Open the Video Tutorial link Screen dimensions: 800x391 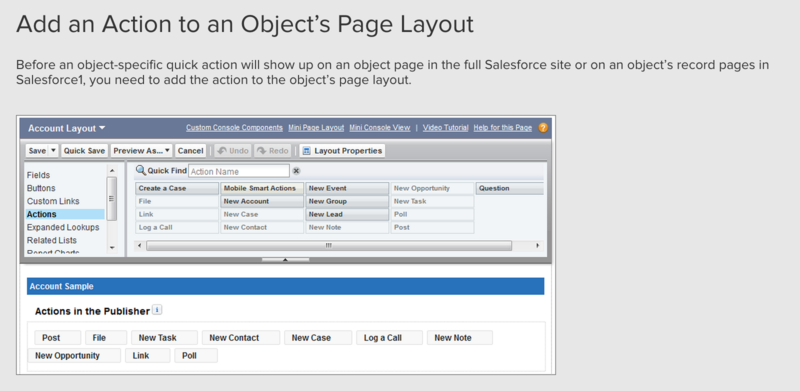[445, 128]
